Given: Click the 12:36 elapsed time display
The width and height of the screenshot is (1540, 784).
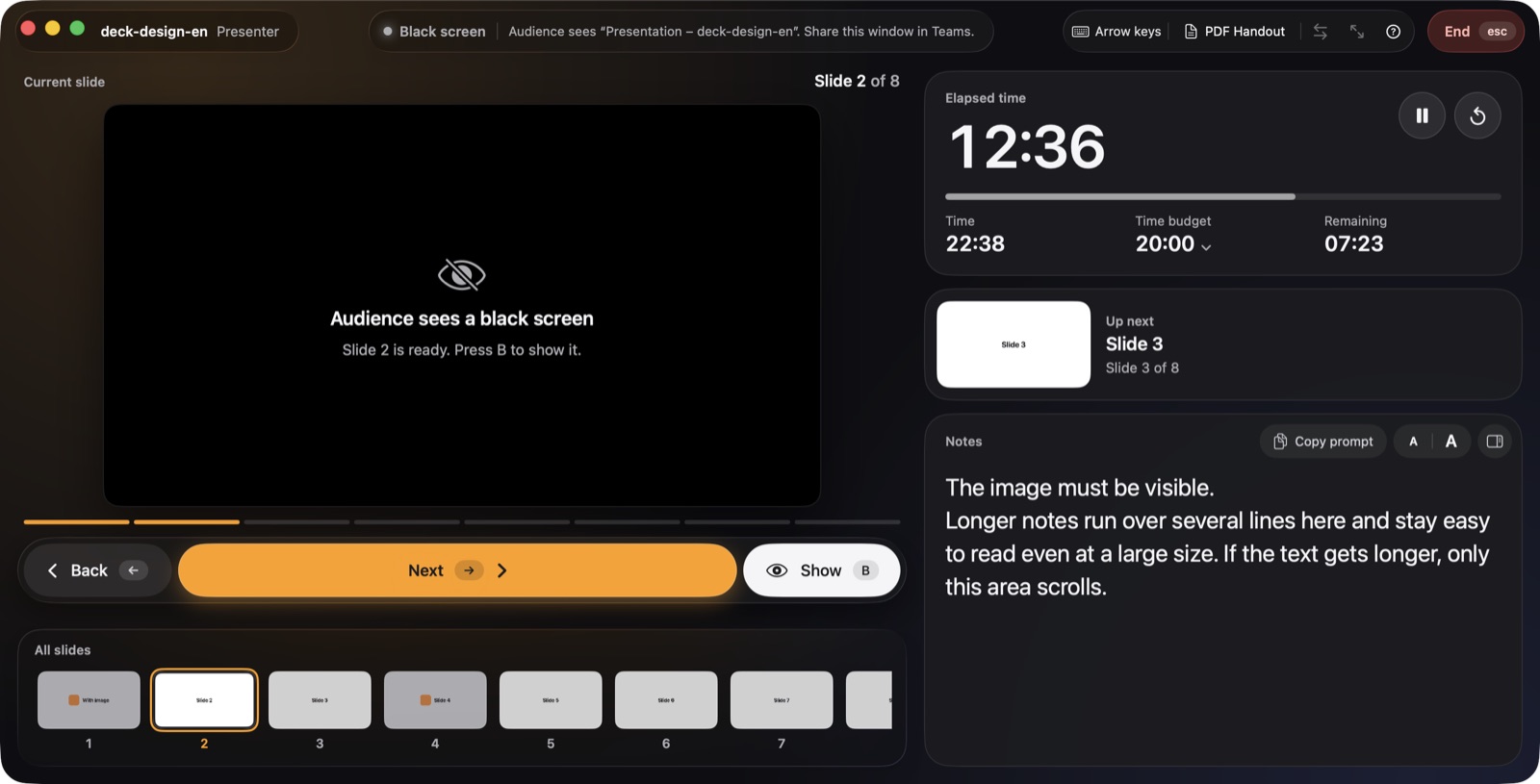Looking at the screenshot, I should tap(1027, 147).
